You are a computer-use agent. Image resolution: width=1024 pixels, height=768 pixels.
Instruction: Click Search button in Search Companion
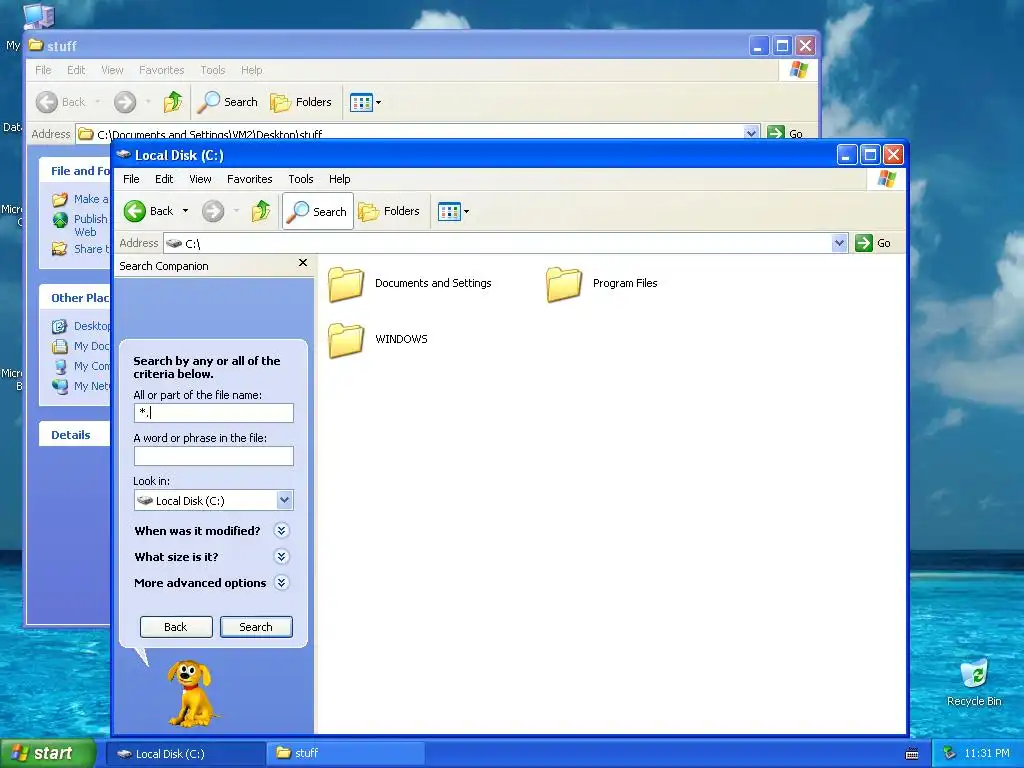click(x=256, y=627)
